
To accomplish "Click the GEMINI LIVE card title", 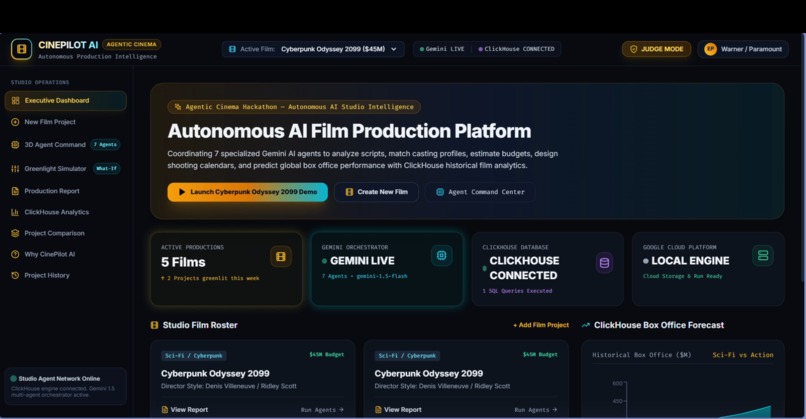I will click(x=362, y=261).
